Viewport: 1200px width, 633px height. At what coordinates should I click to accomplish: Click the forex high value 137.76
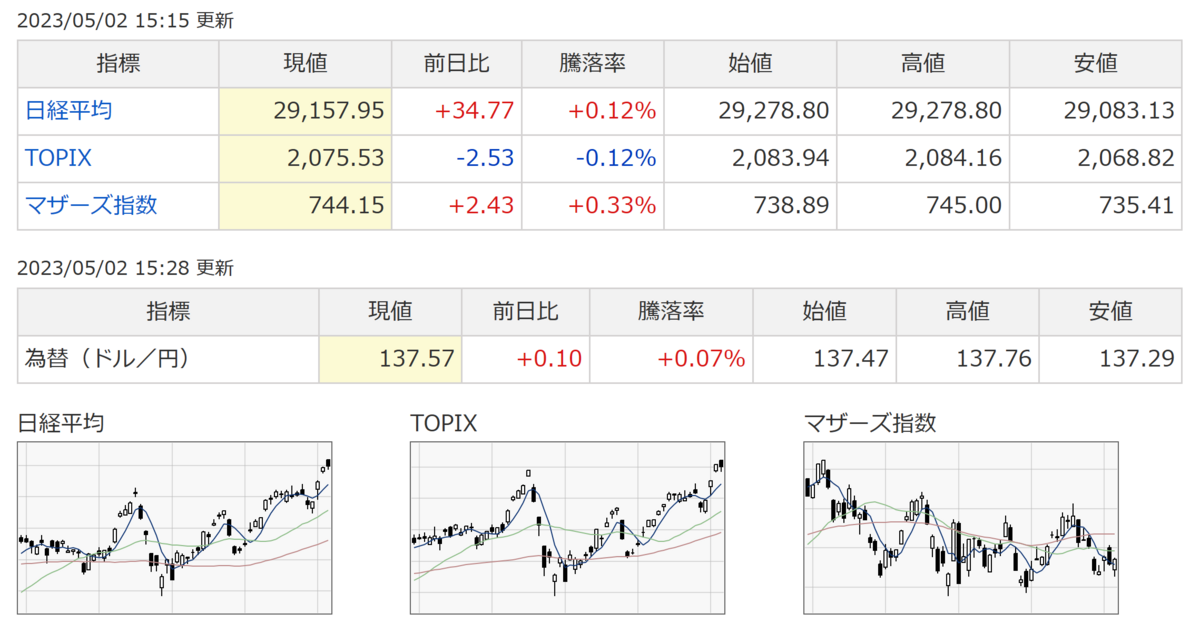(992, 358)
